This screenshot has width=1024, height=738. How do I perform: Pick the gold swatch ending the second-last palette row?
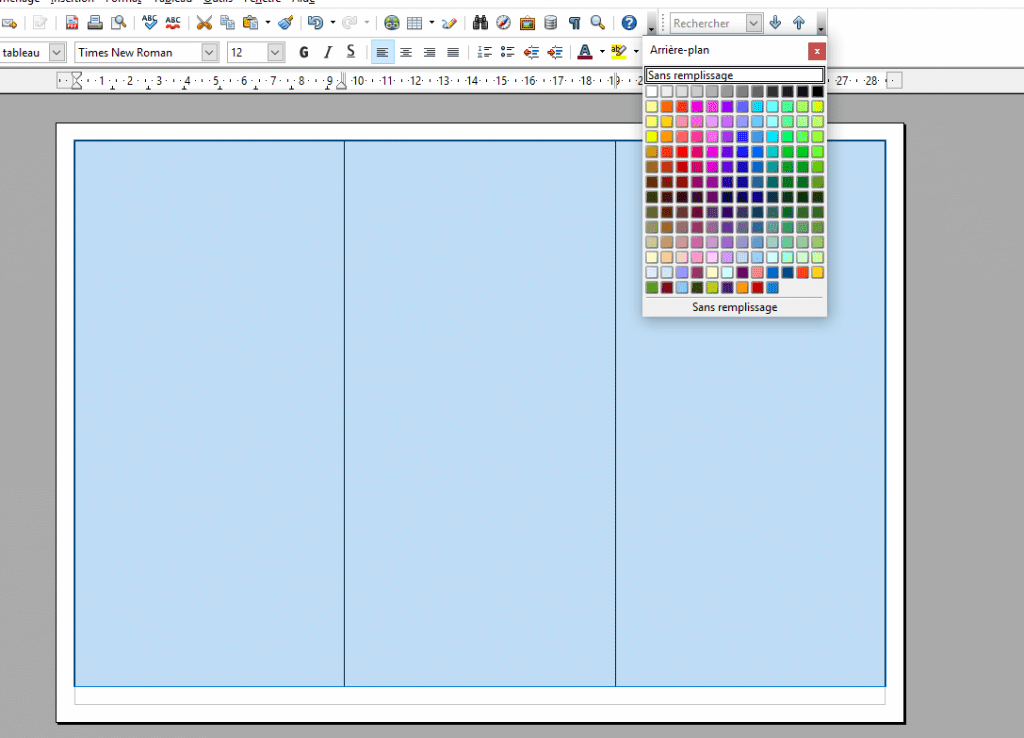point(818,272)
